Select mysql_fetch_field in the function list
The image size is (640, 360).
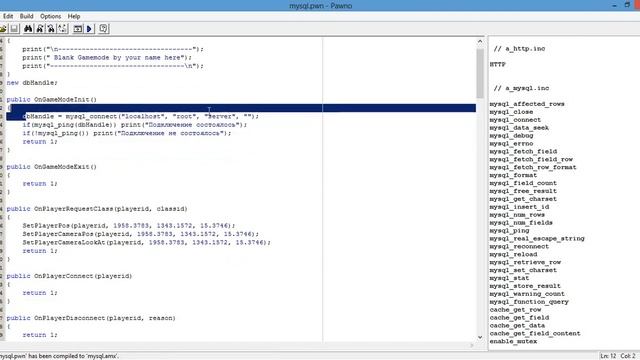tap(523, 151)
